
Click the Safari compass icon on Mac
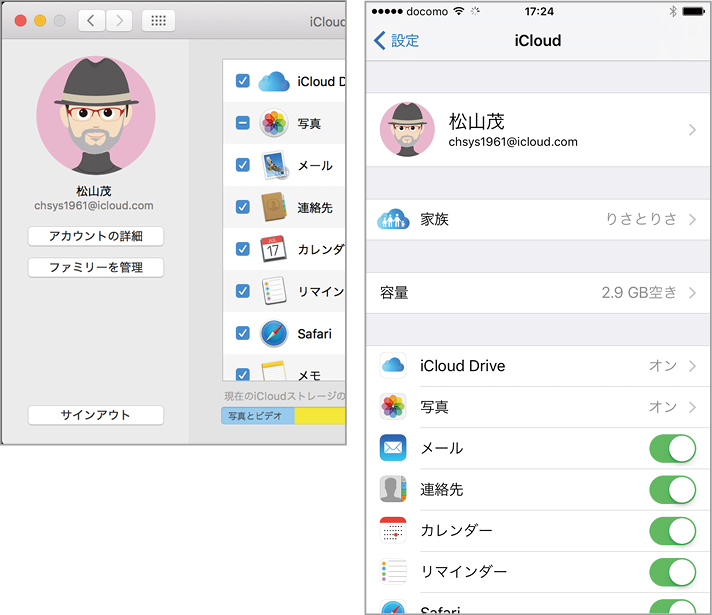click(x=274, y=333)
